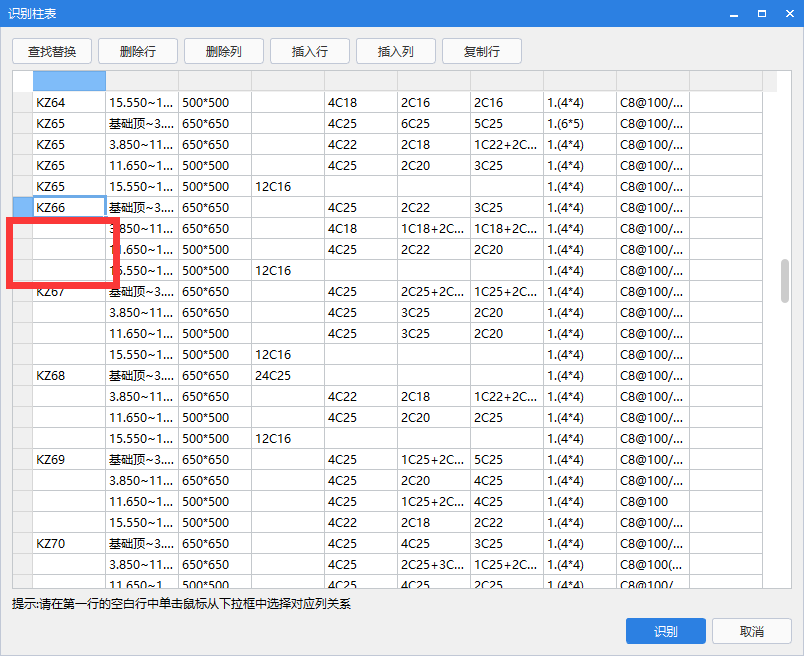
Task: Select 3C25 in the KZ70 row
Action: pos(506,544)
